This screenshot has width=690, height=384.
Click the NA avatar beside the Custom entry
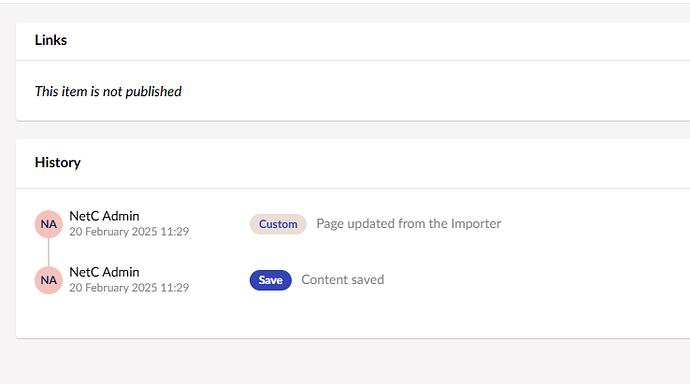[48, 224]
